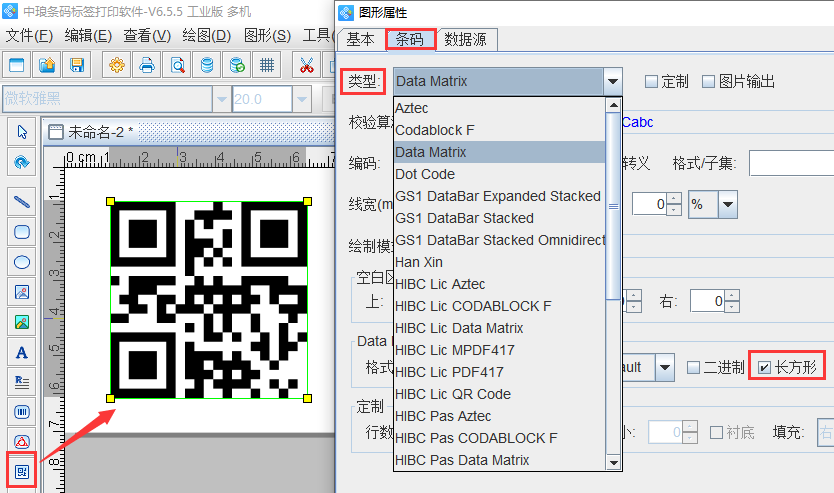Click the 格式/子集 input field
Screen dimensions: 834x493
(x=790, y=163)
